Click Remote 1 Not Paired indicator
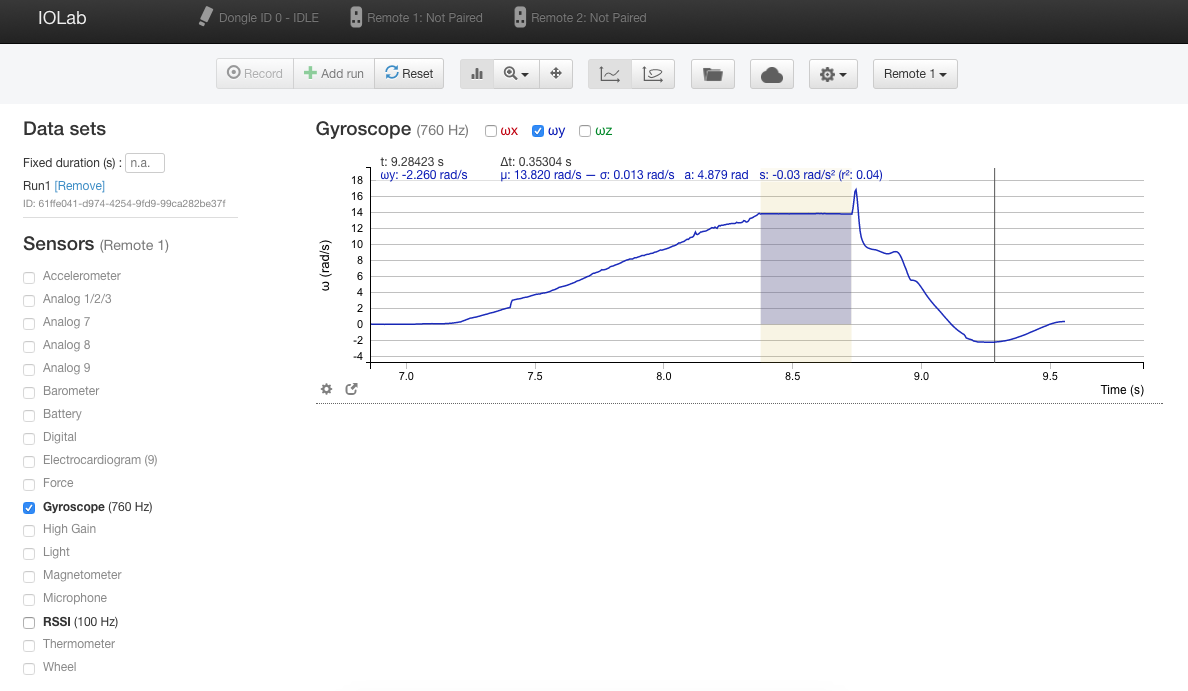 tap(416, 17)
